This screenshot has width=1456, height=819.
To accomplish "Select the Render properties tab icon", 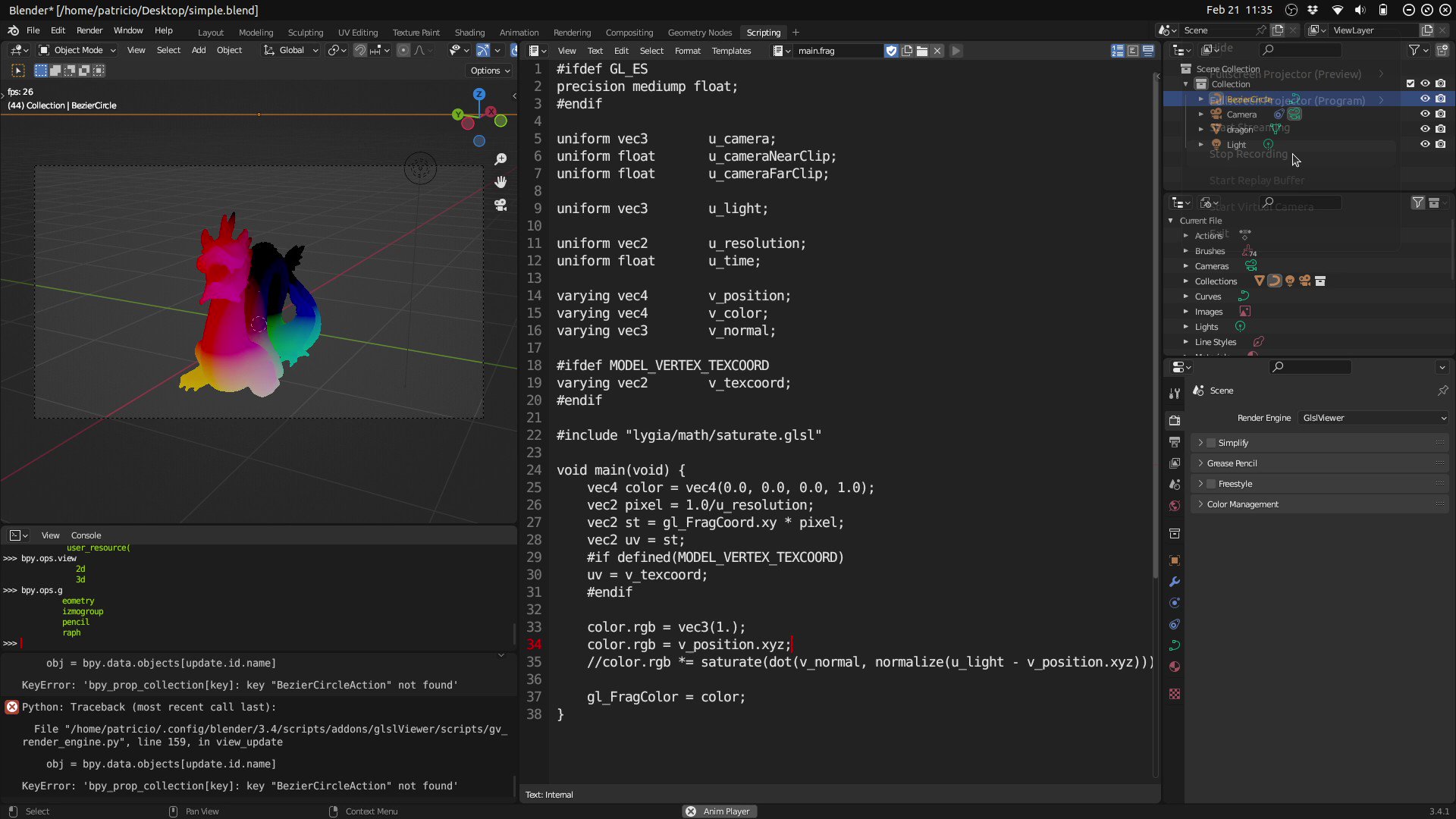I will [x=1174, y=421].
